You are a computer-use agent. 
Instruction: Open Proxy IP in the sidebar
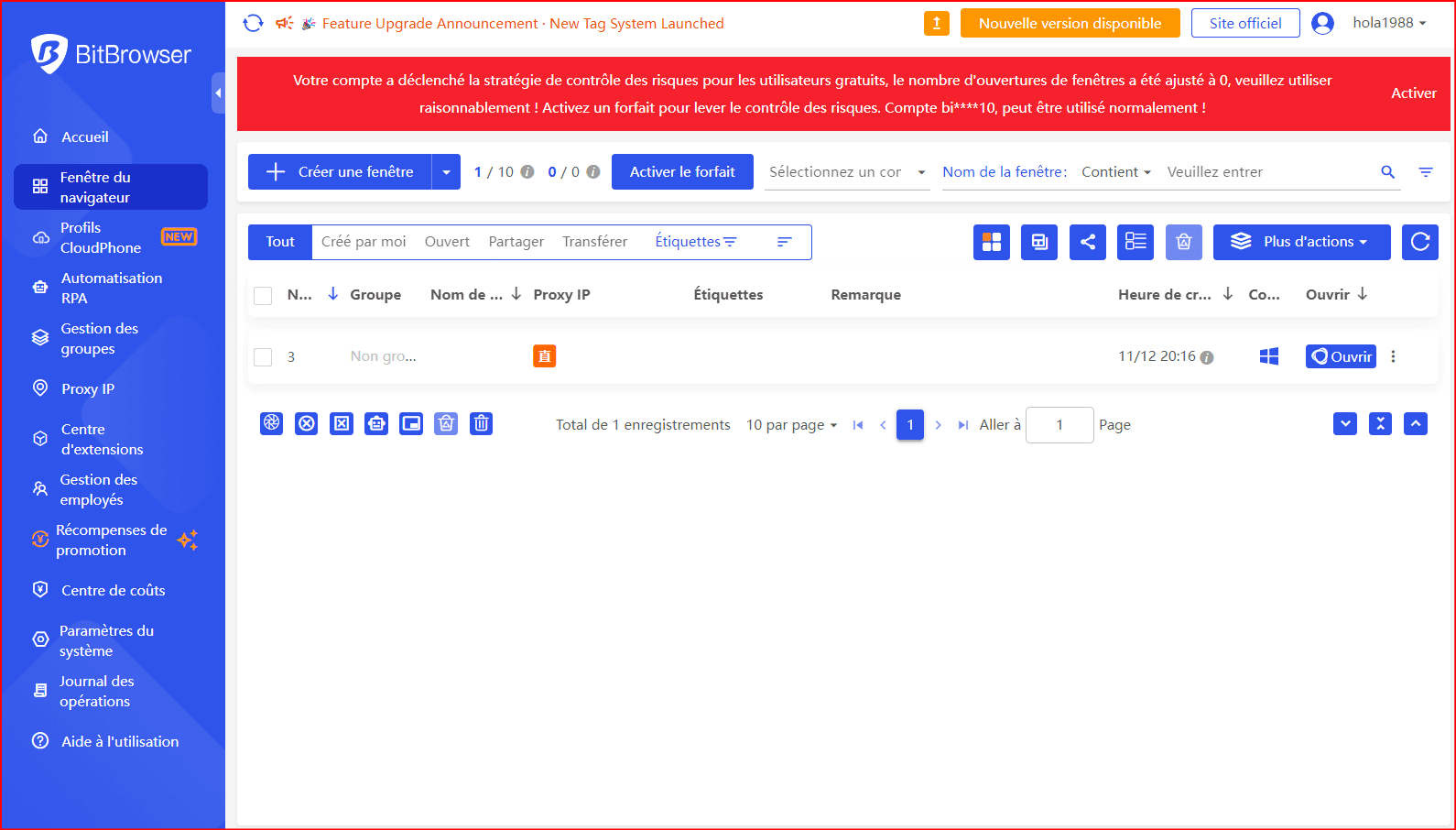(88, 388)
